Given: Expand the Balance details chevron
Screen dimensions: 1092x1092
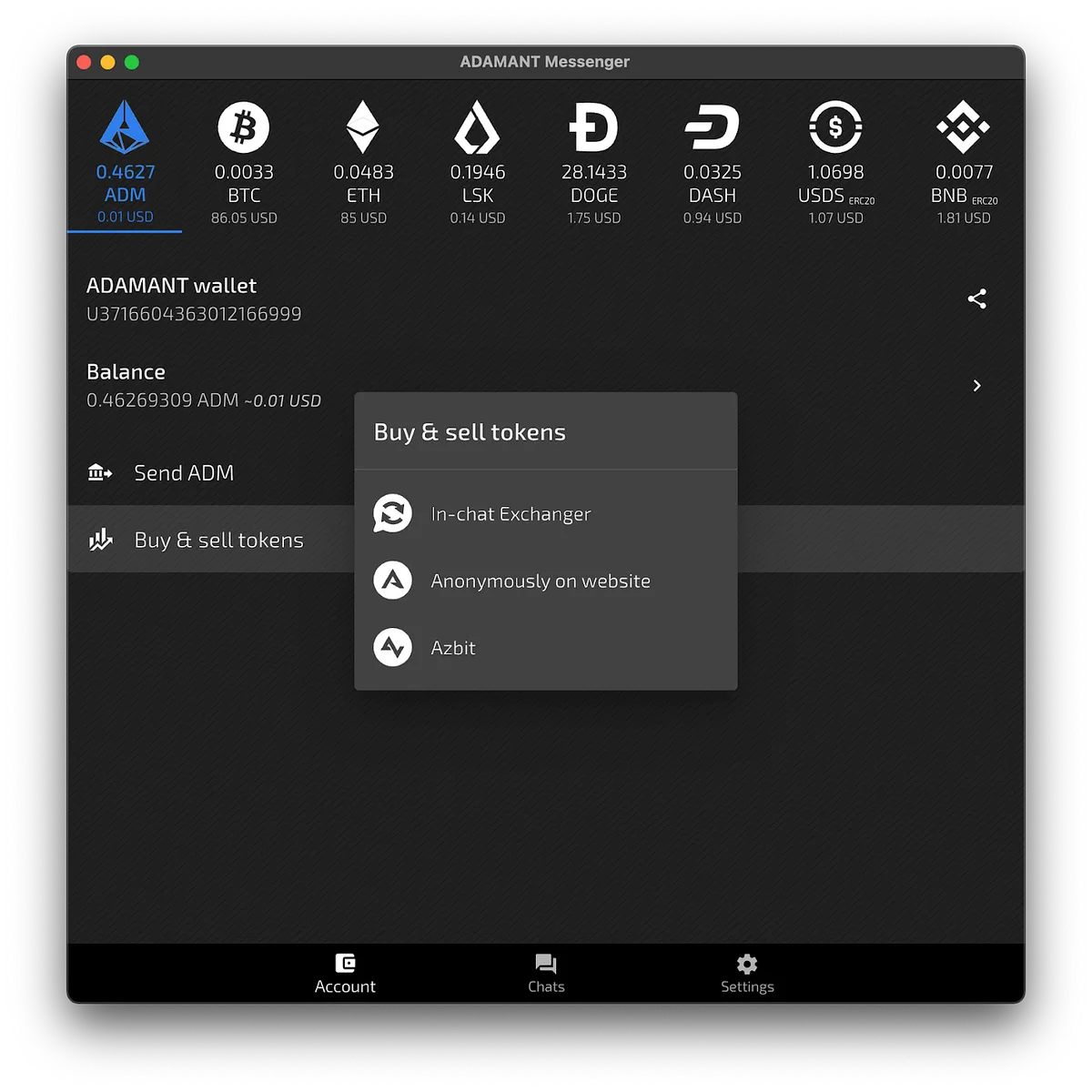Looking at the screenshot, I should pyautogui.click(x=976, y=386).
